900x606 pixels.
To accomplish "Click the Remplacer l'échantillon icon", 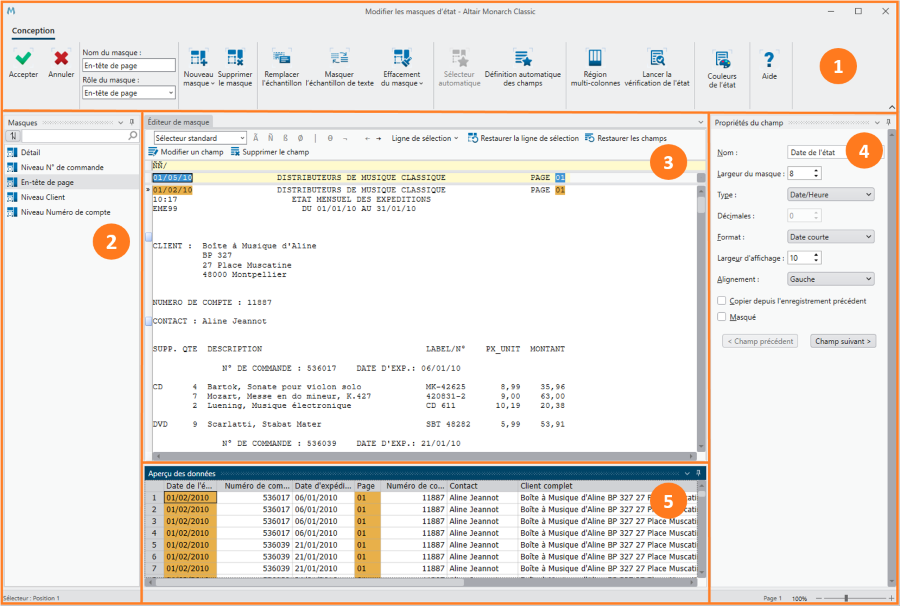I will [x=281, y=58].
